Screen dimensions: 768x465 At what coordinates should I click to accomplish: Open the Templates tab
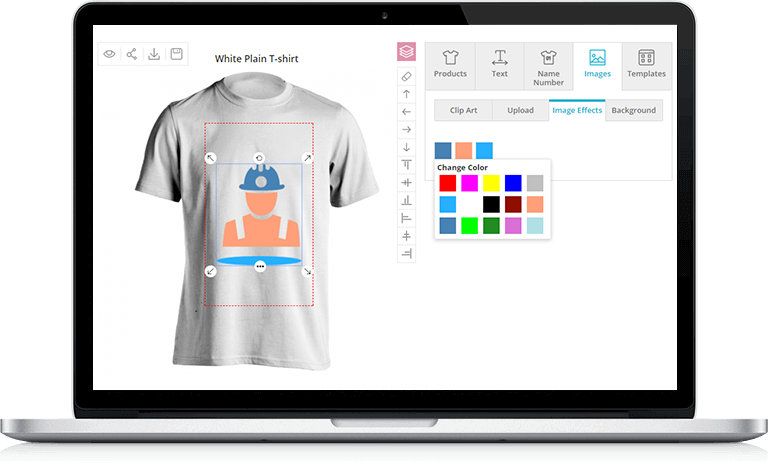(x=646, y=67)
